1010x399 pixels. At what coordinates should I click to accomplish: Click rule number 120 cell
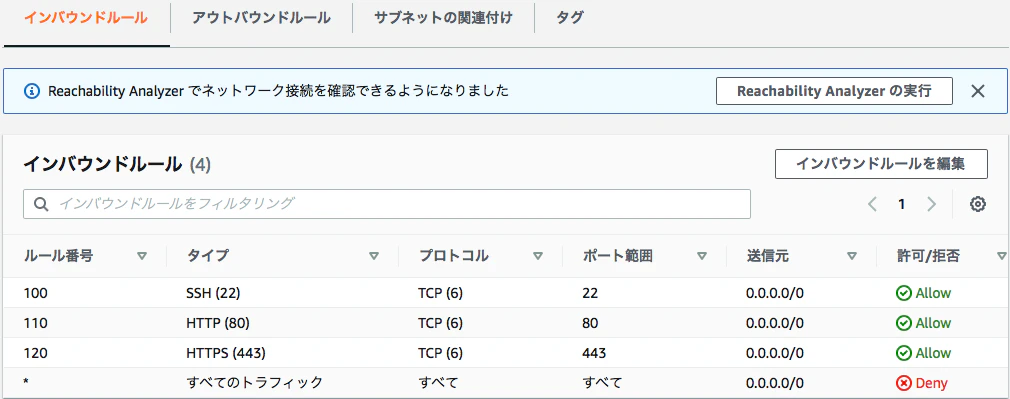36,353
